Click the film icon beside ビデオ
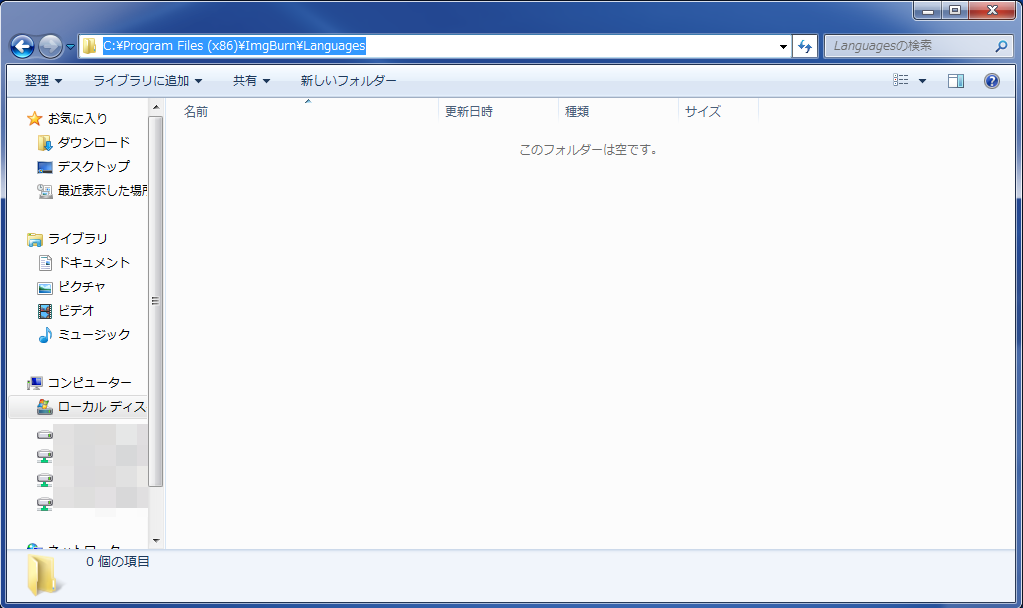This screenshot has height=608, width=1023. point(44,311)
